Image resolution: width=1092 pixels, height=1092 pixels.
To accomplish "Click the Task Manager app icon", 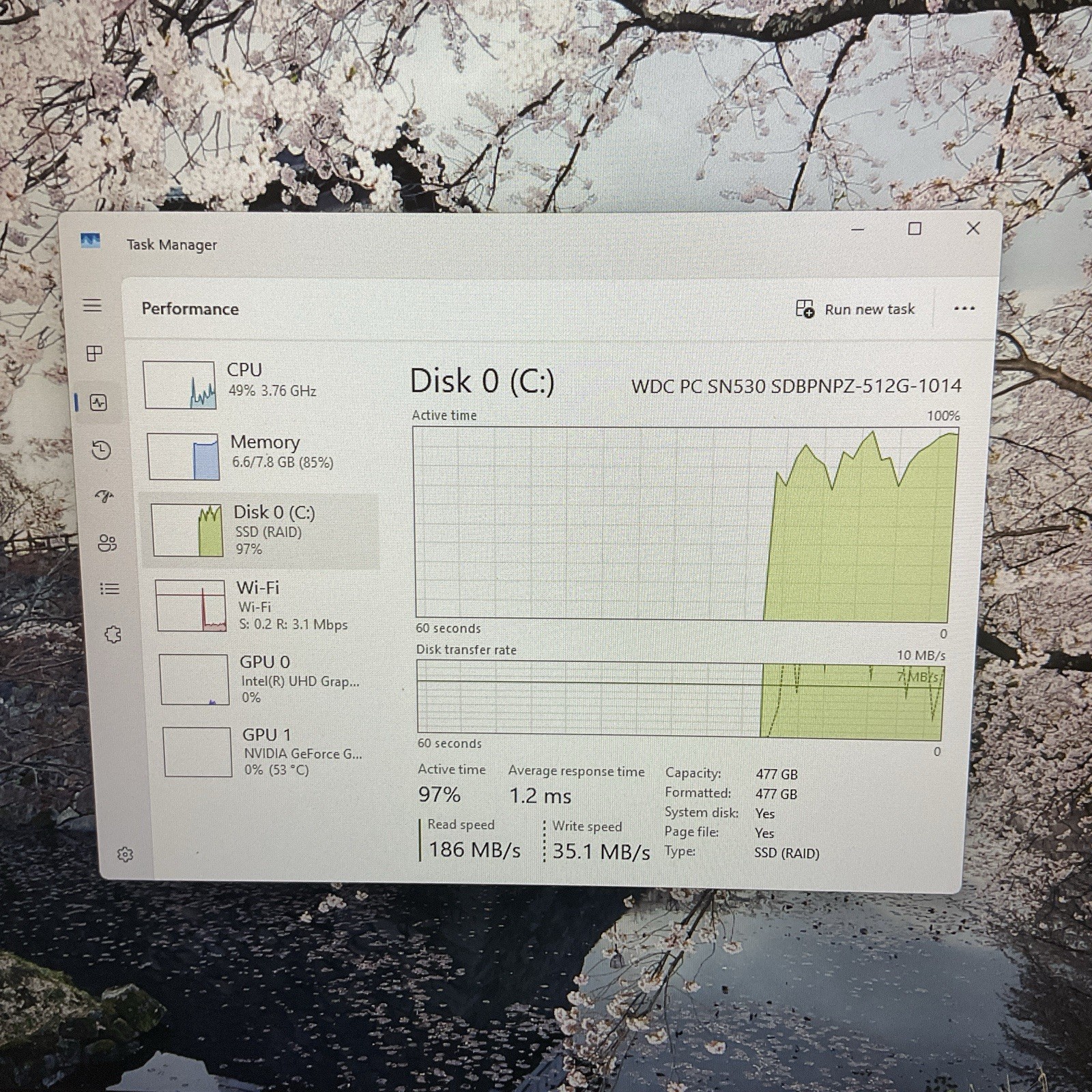I will pos(90,241).
